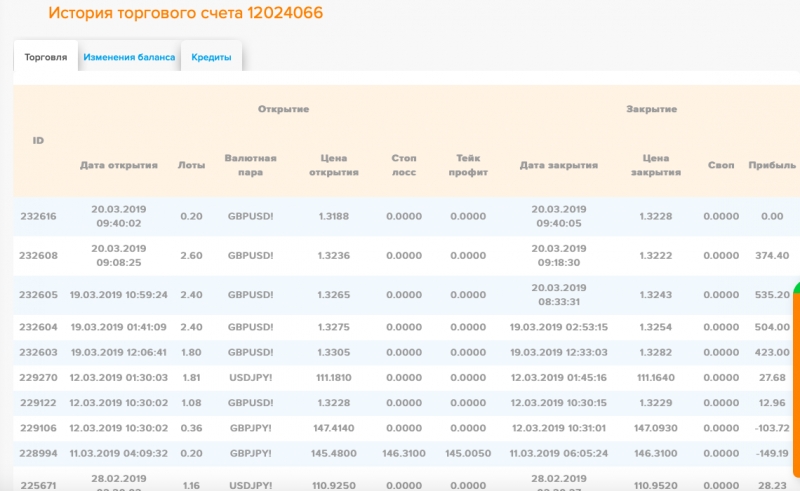Click closing price 1.3243
This screenshot has height=491, width=800.
[x=656, y=294]
